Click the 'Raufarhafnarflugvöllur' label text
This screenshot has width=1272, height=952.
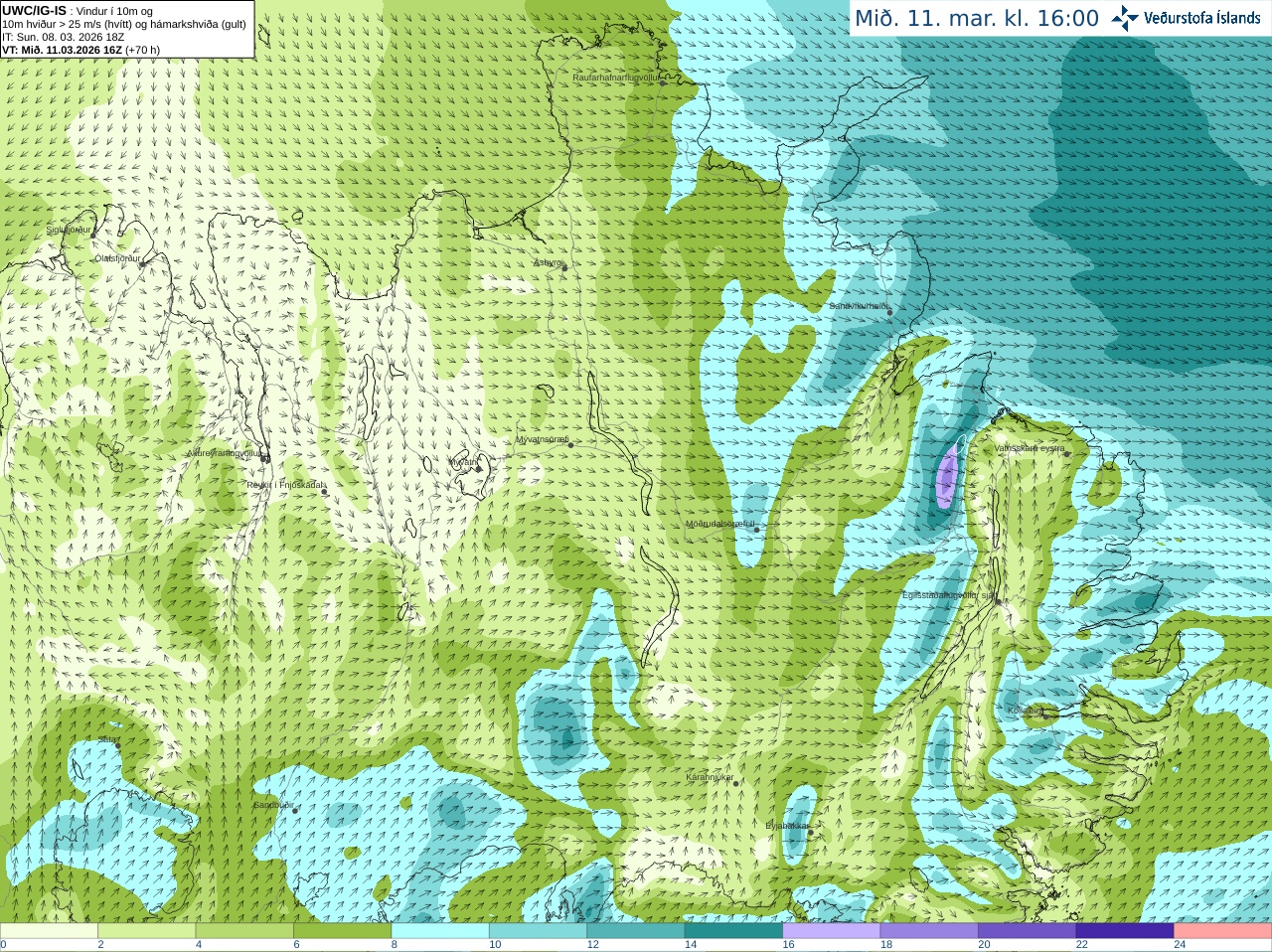(616, 78)
